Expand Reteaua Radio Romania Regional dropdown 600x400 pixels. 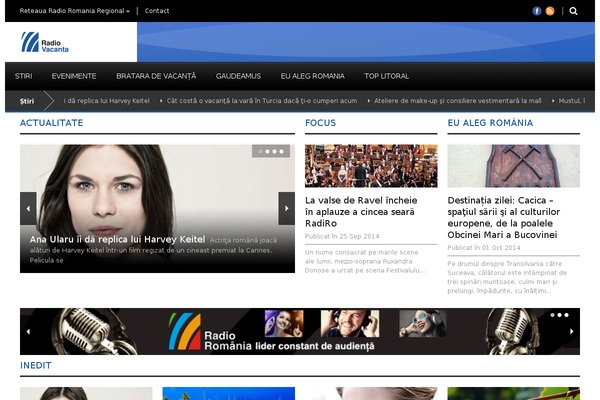click(75, 11)
